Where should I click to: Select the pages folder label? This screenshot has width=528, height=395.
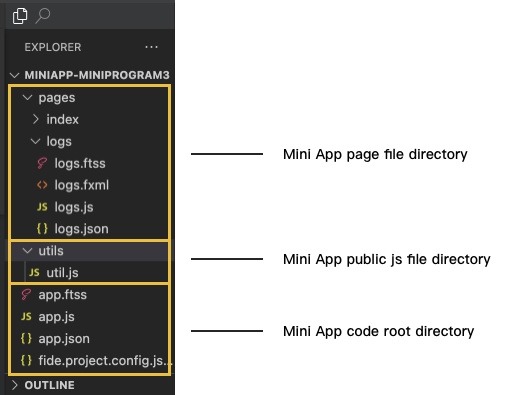point(57,98)
